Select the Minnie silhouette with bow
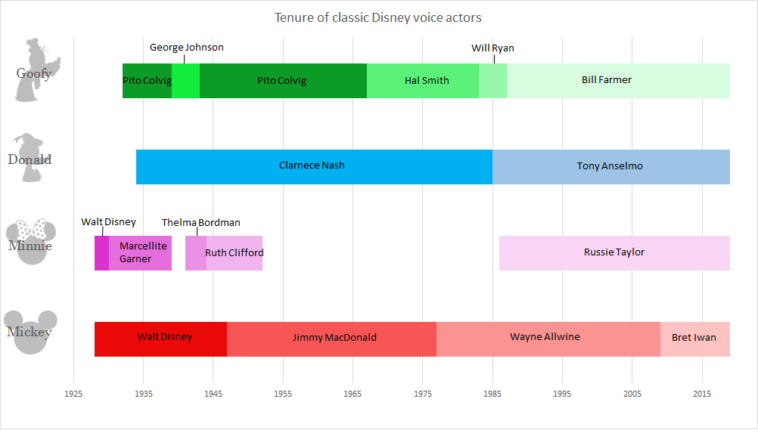The width and height of the screenshot is (758, 433). pos(34,243)
